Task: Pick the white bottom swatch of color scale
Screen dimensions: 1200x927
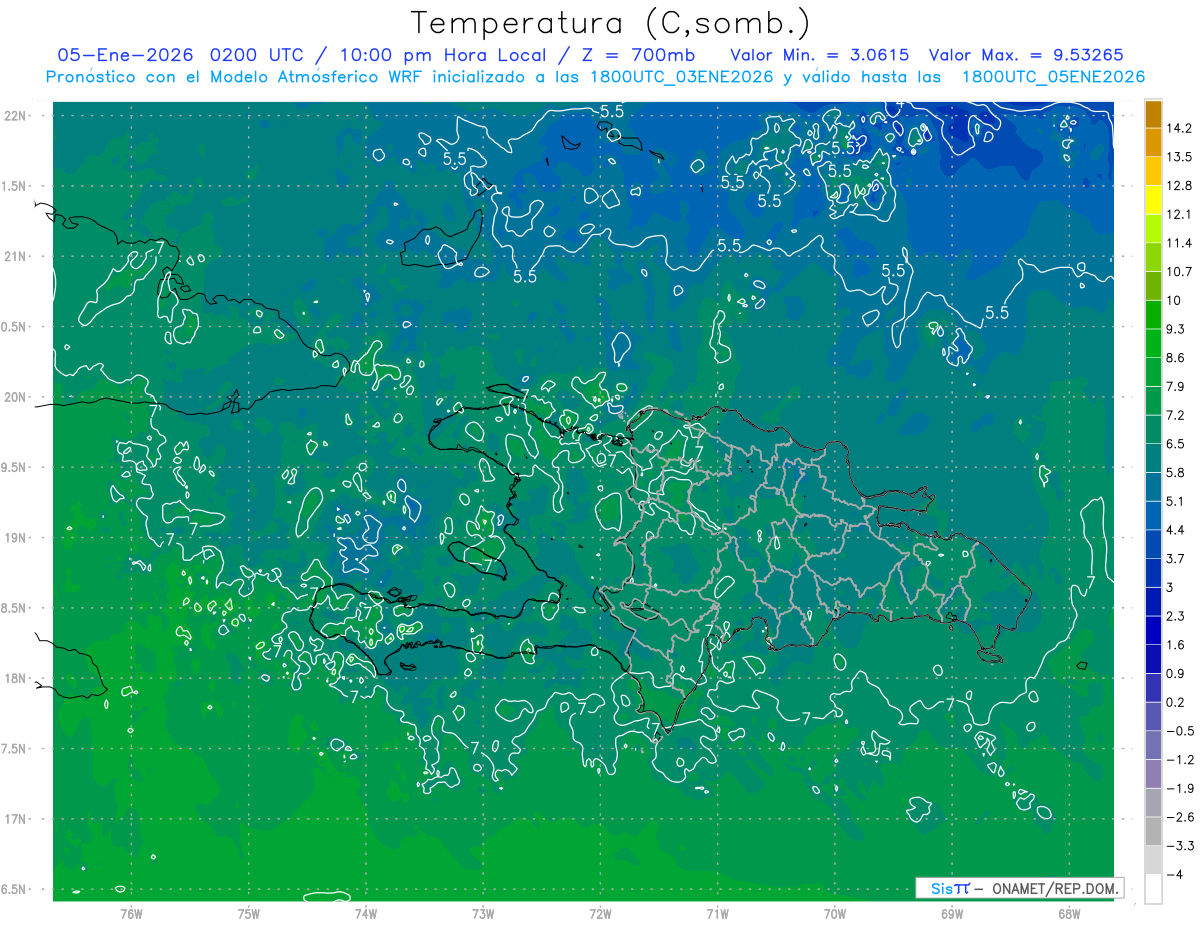Action: (1153, 889)
